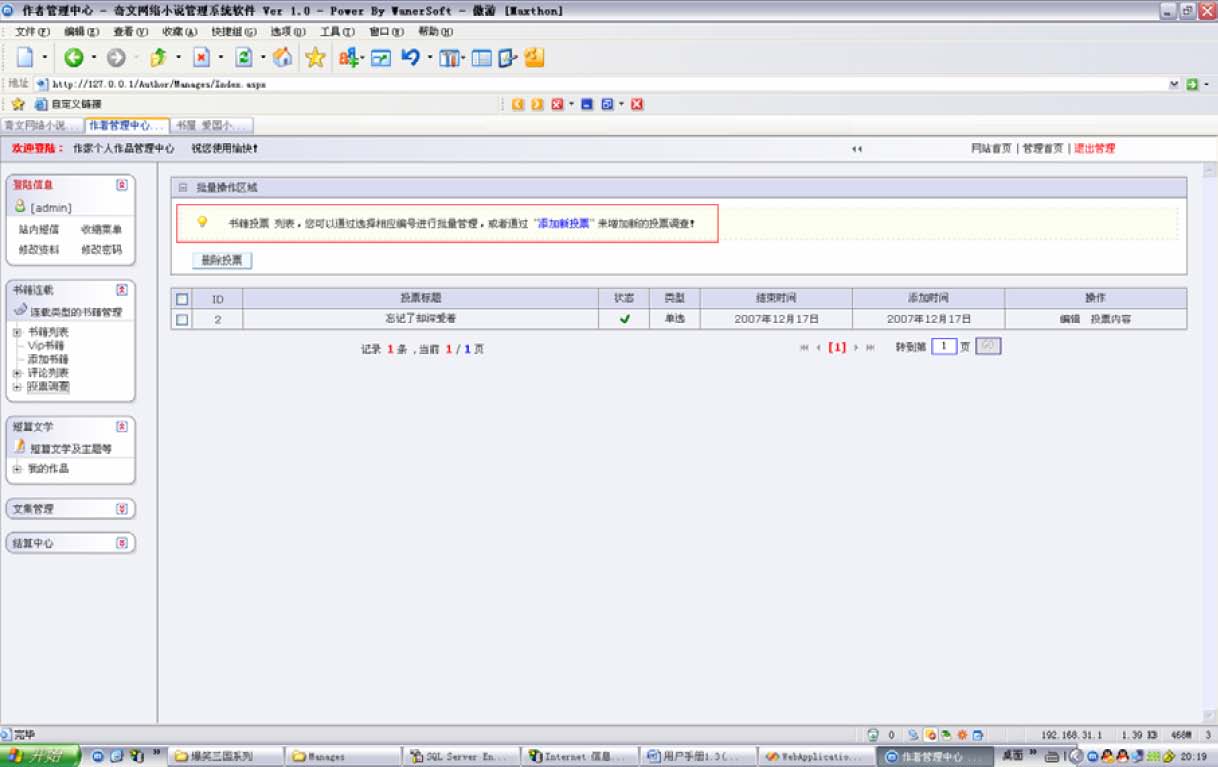Collapse the 批量操作区域 section toggle

click(x=183, y=187)
